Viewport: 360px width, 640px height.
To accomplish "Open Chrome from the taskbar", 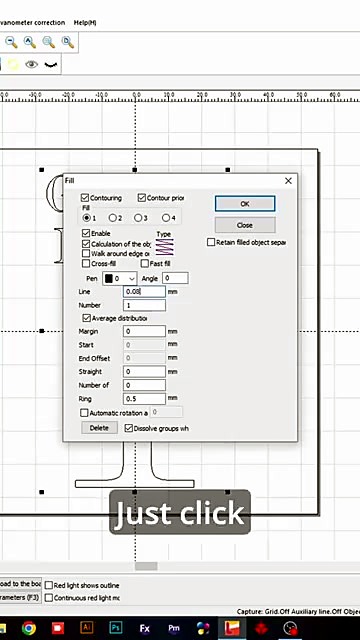I will pos(29,628).
